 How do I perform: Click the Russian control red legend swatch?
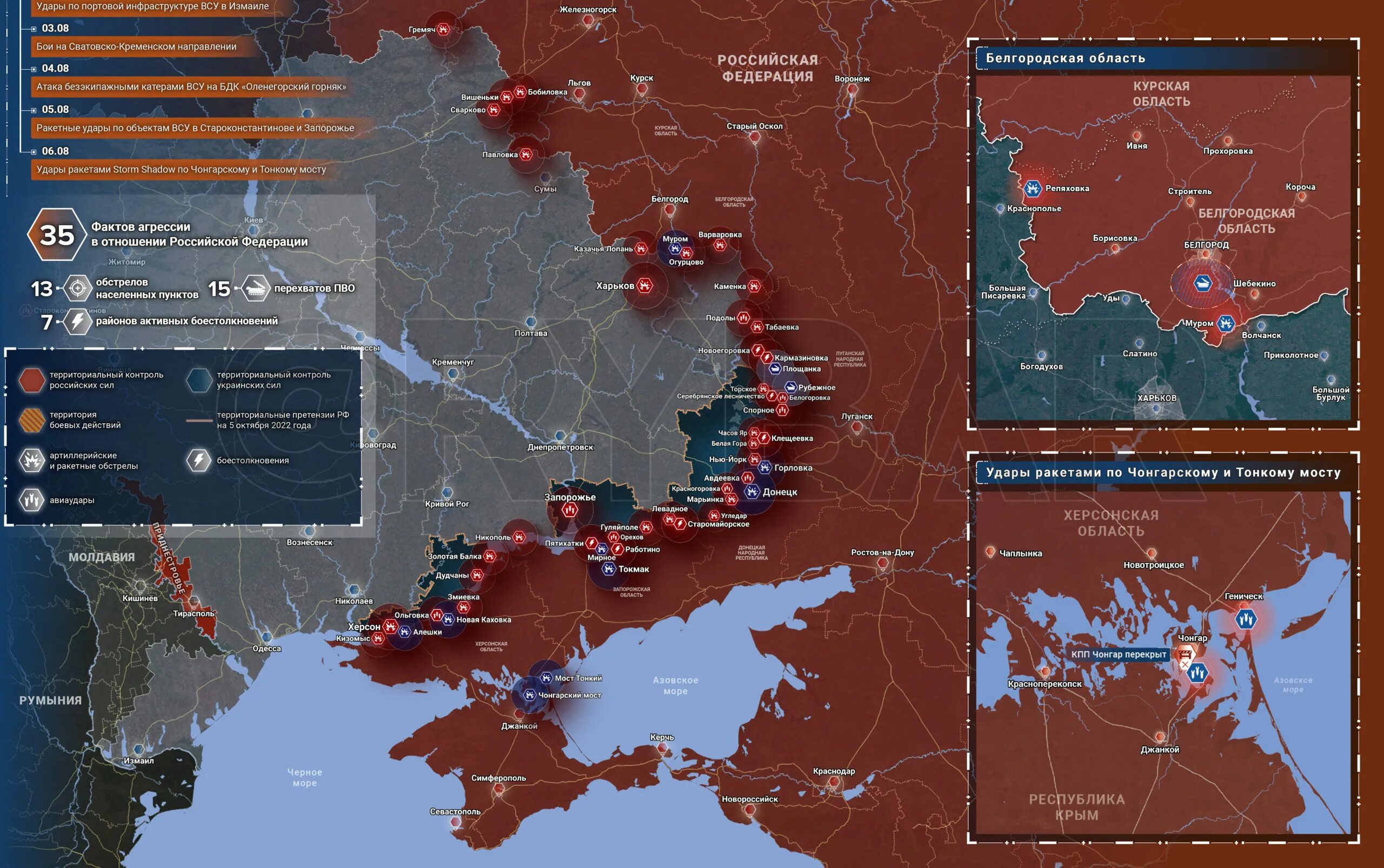31,380
